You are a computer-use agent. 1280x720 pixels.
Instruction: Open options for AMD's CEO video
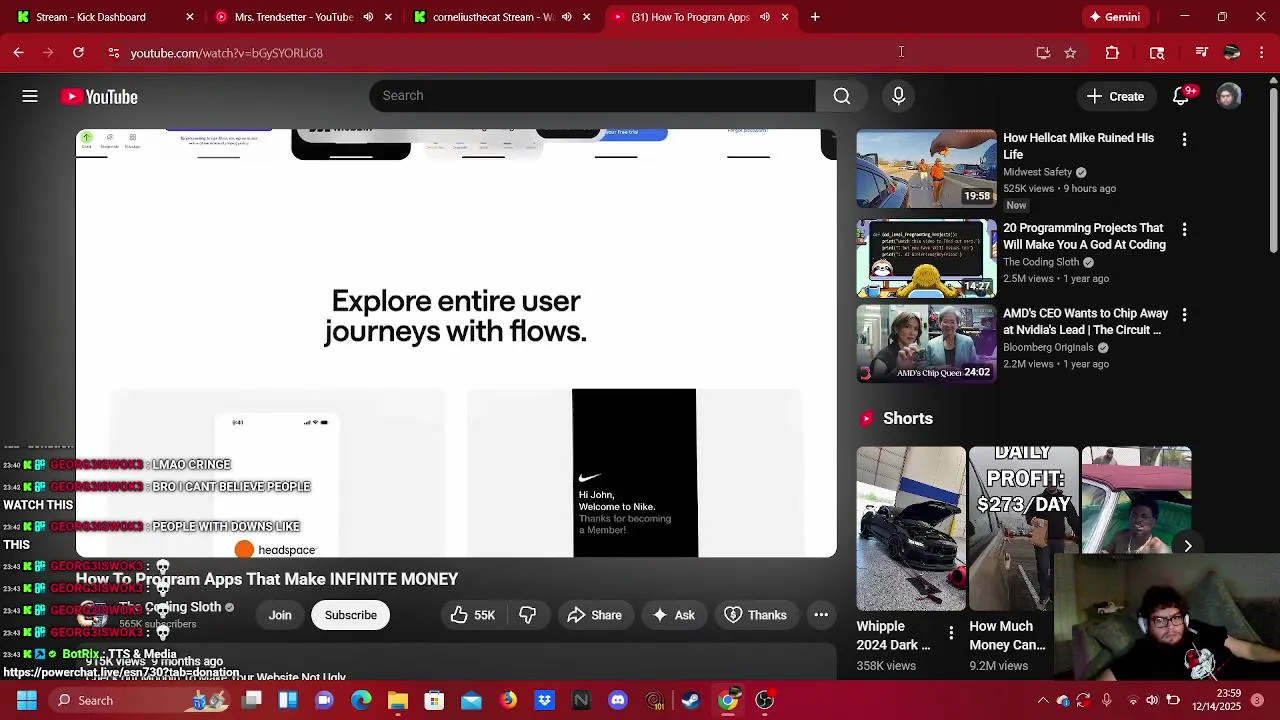point(1184,315)
